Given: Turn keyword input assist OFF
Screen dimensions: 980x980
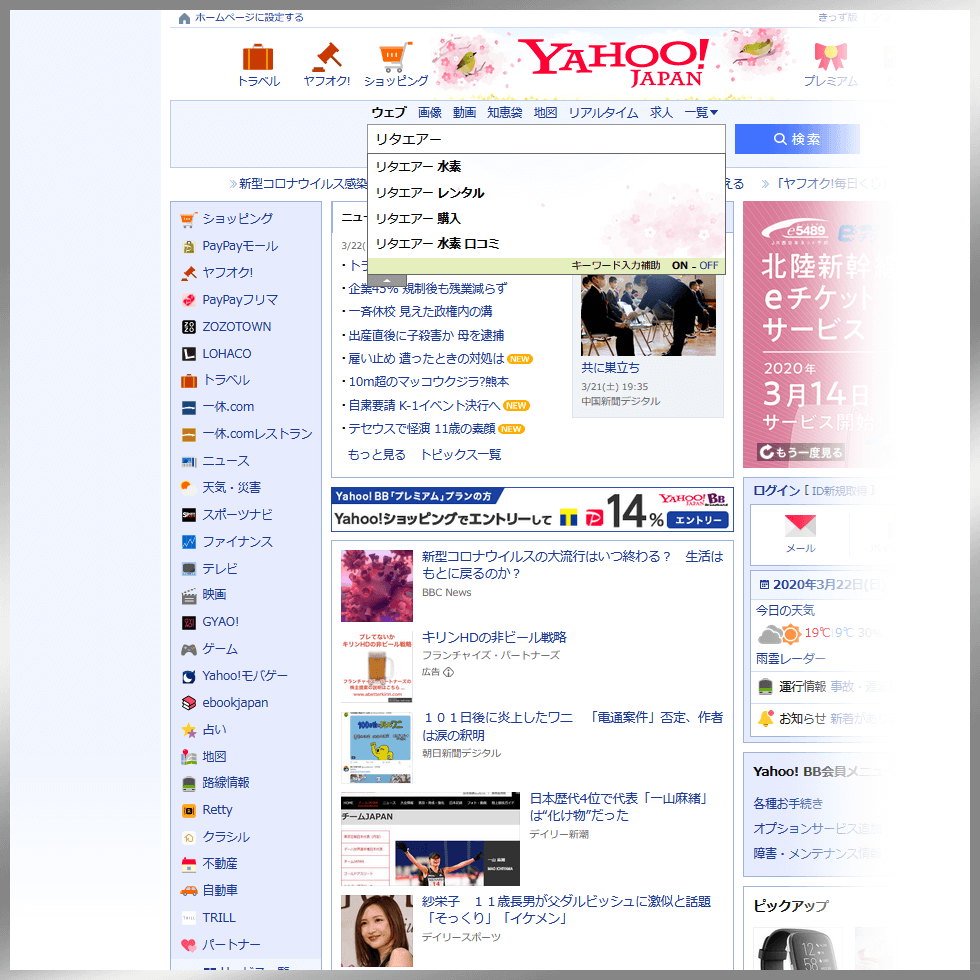Looking at the screenshot, I should click(709, 266).
